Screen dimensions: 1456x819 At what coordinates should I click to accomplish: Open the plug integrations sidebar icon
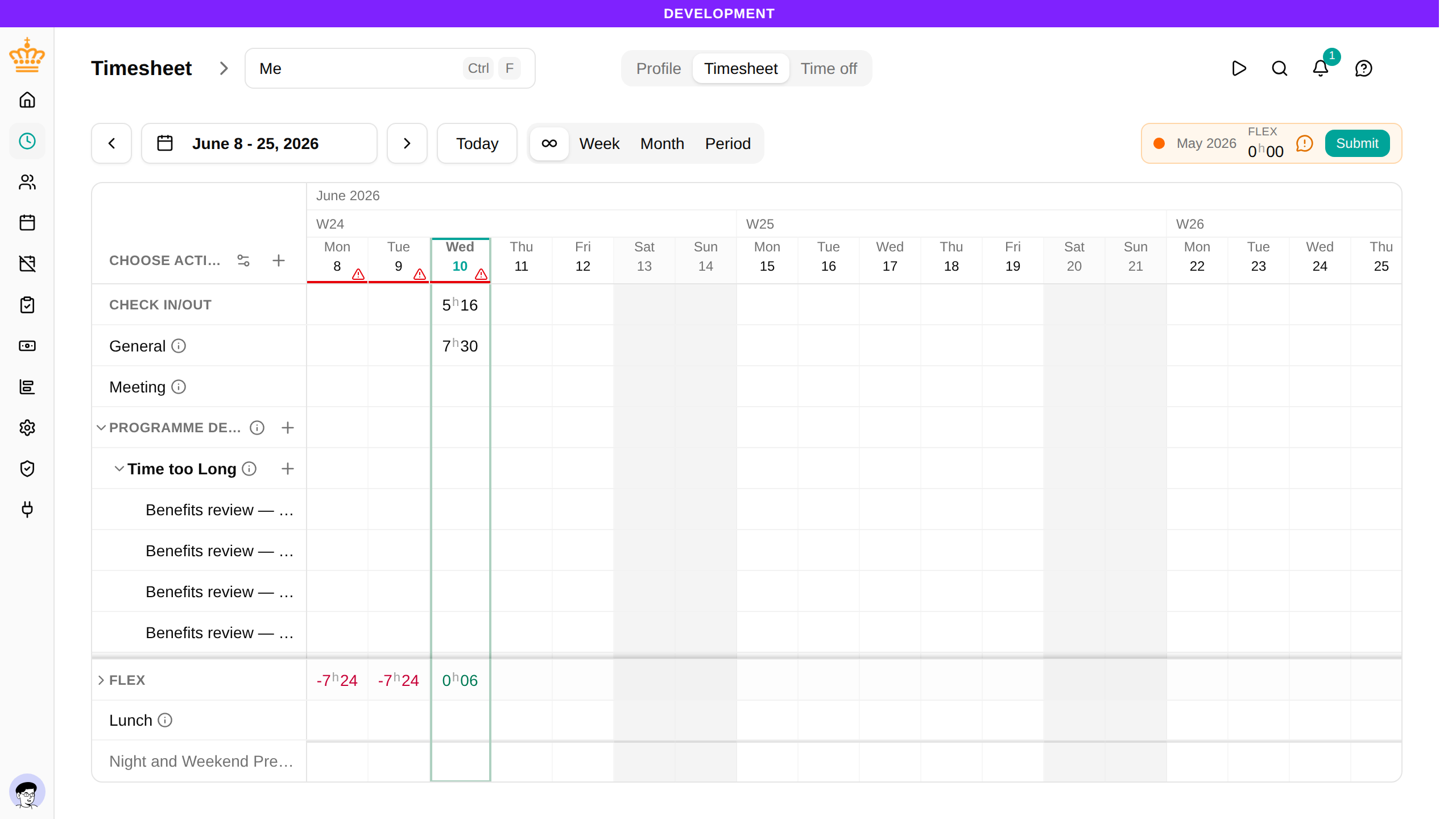(x=27, y=510)
